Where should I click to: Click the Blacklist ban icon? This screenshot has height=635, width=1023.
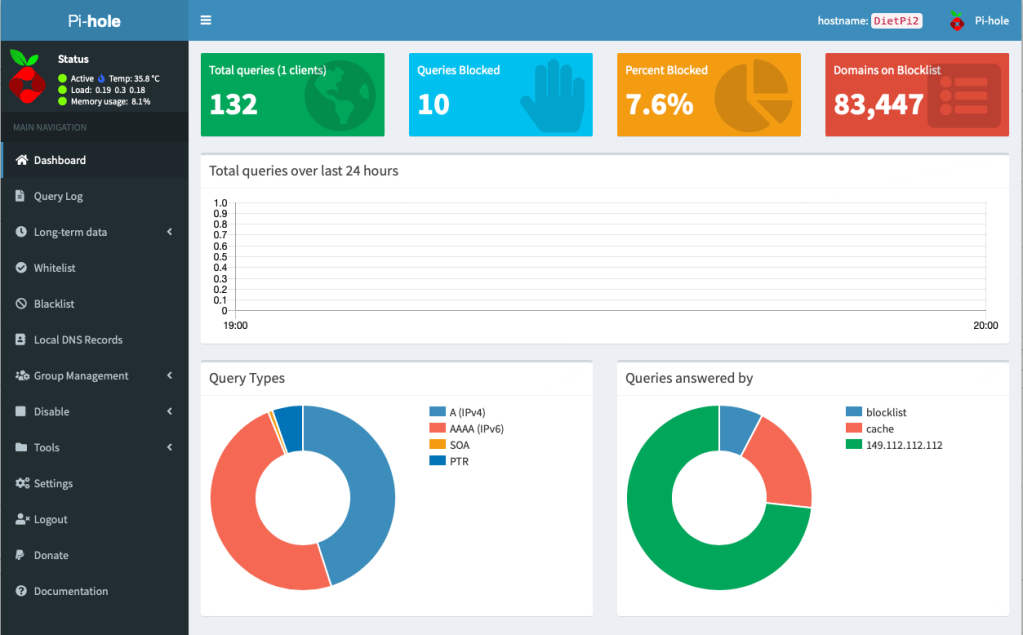21,304
